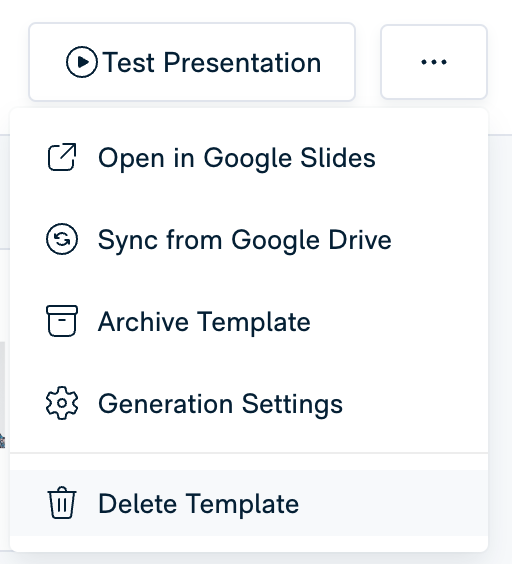Select the Archive Template entry
This screenshot has width=512, height=564.
(249, 321)
